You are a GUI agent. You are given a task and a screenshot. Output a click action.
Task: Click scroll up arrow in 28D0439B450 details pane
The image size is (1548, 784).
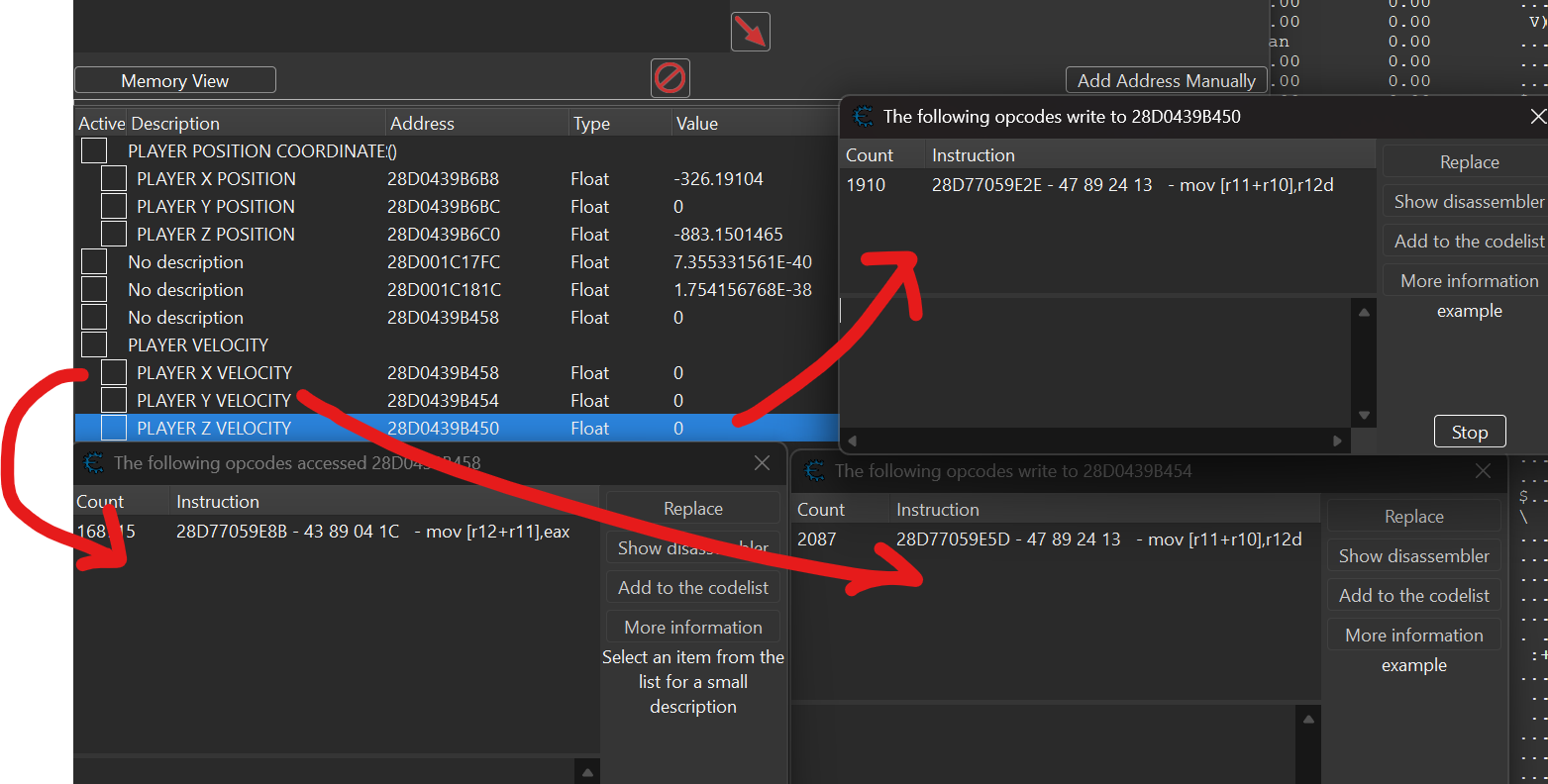point(1364,312)
